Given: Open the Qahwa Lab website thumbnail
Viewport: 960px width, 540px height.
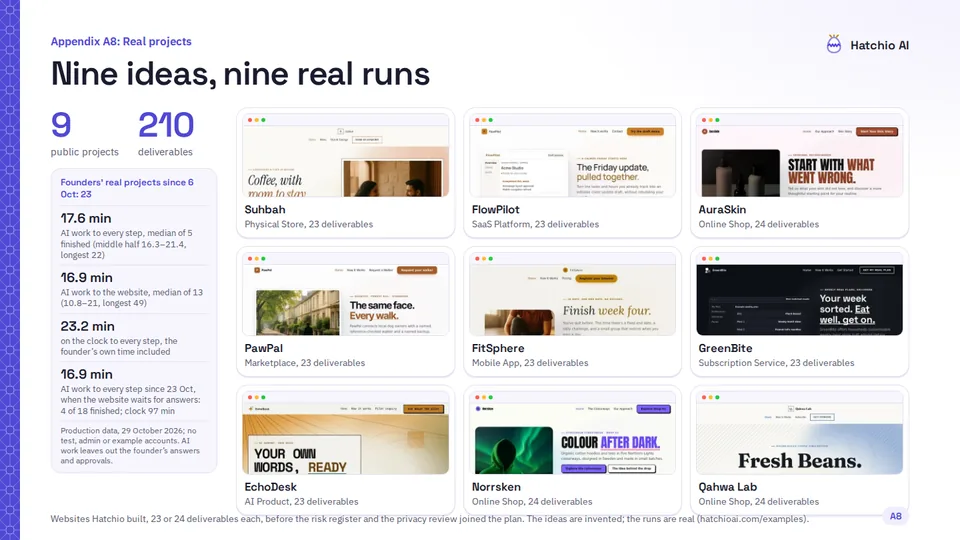Looking at the screenshot, I should point(800,433).
